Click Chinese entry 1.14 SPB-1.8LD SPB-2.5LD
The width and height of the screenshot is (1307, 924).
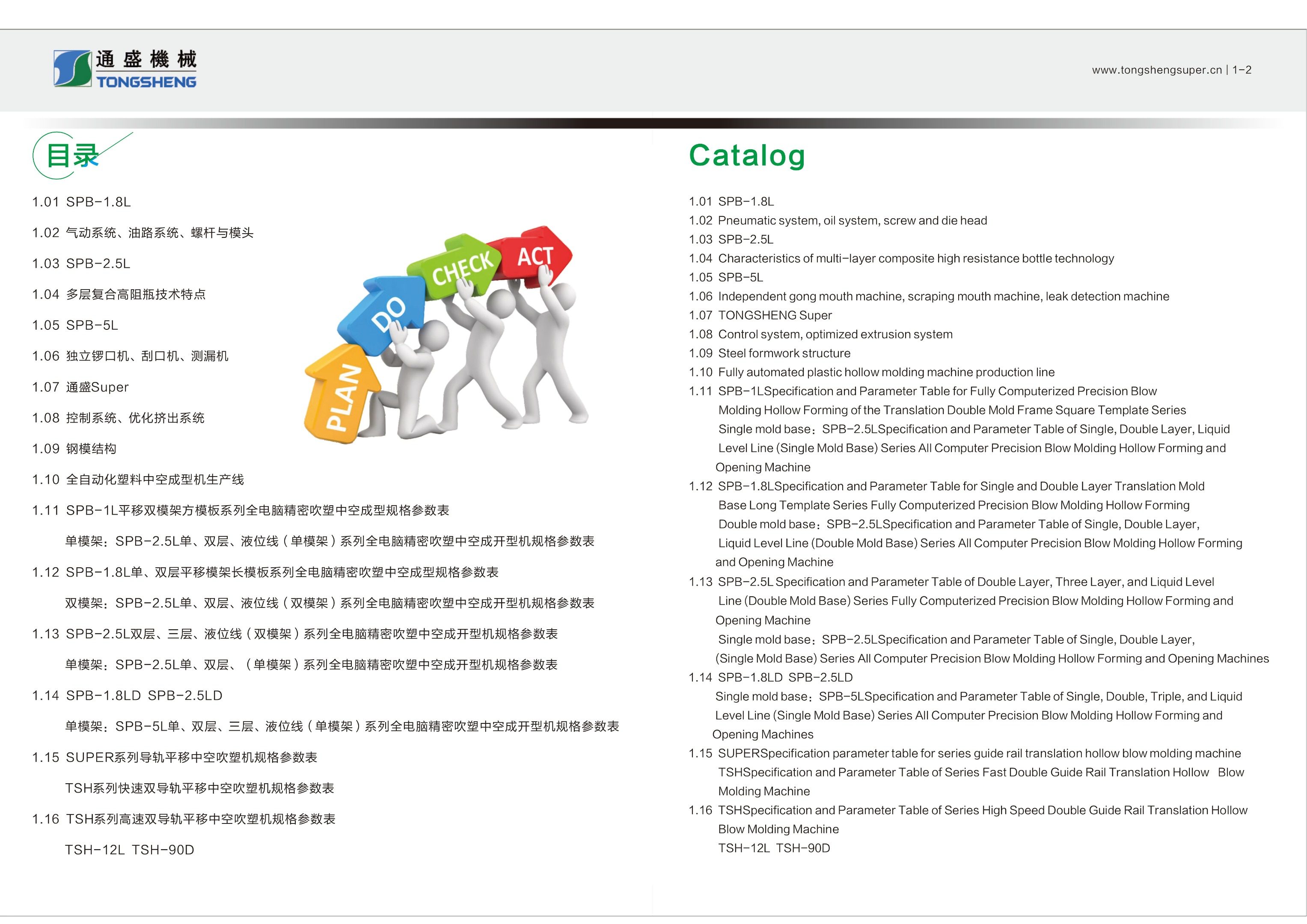(127, 696)
